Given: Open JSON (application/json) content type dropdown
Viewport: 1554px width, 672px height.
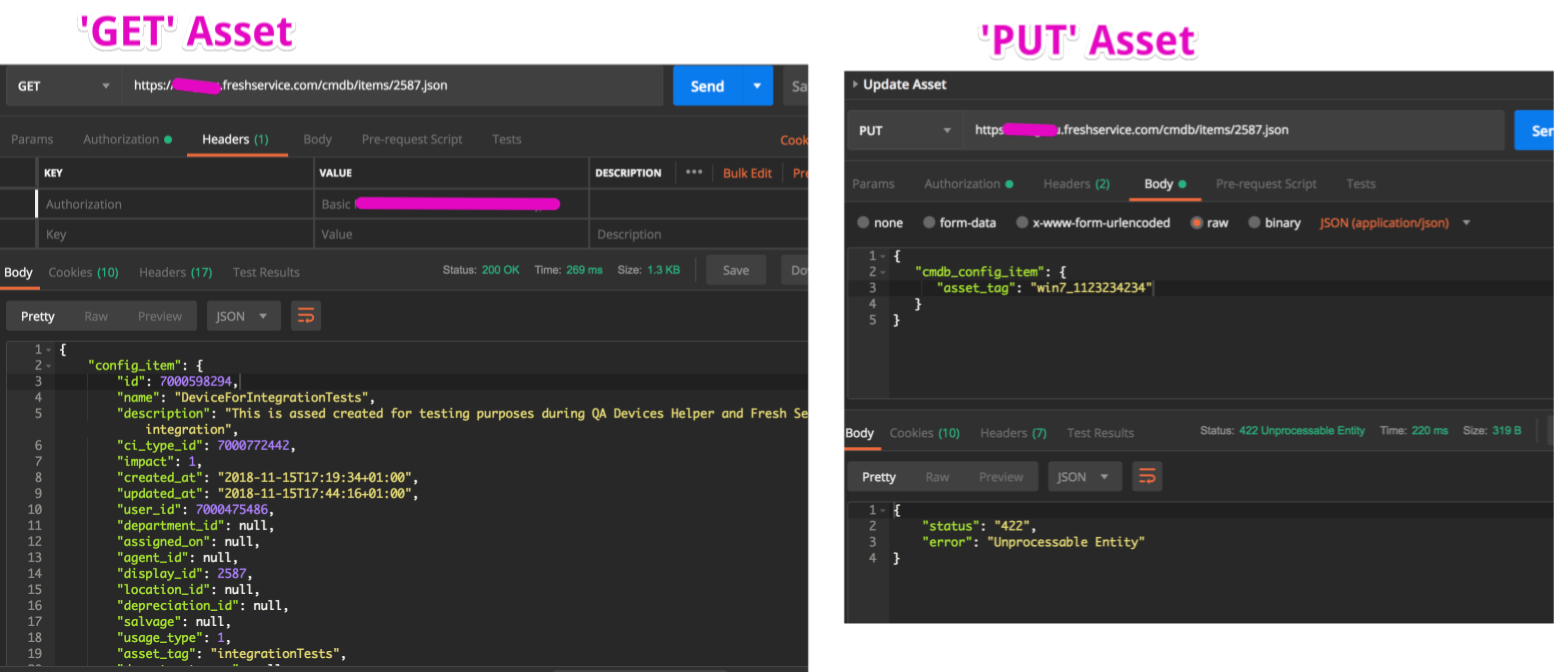Looking at the screenshot, I should 1395,223.
